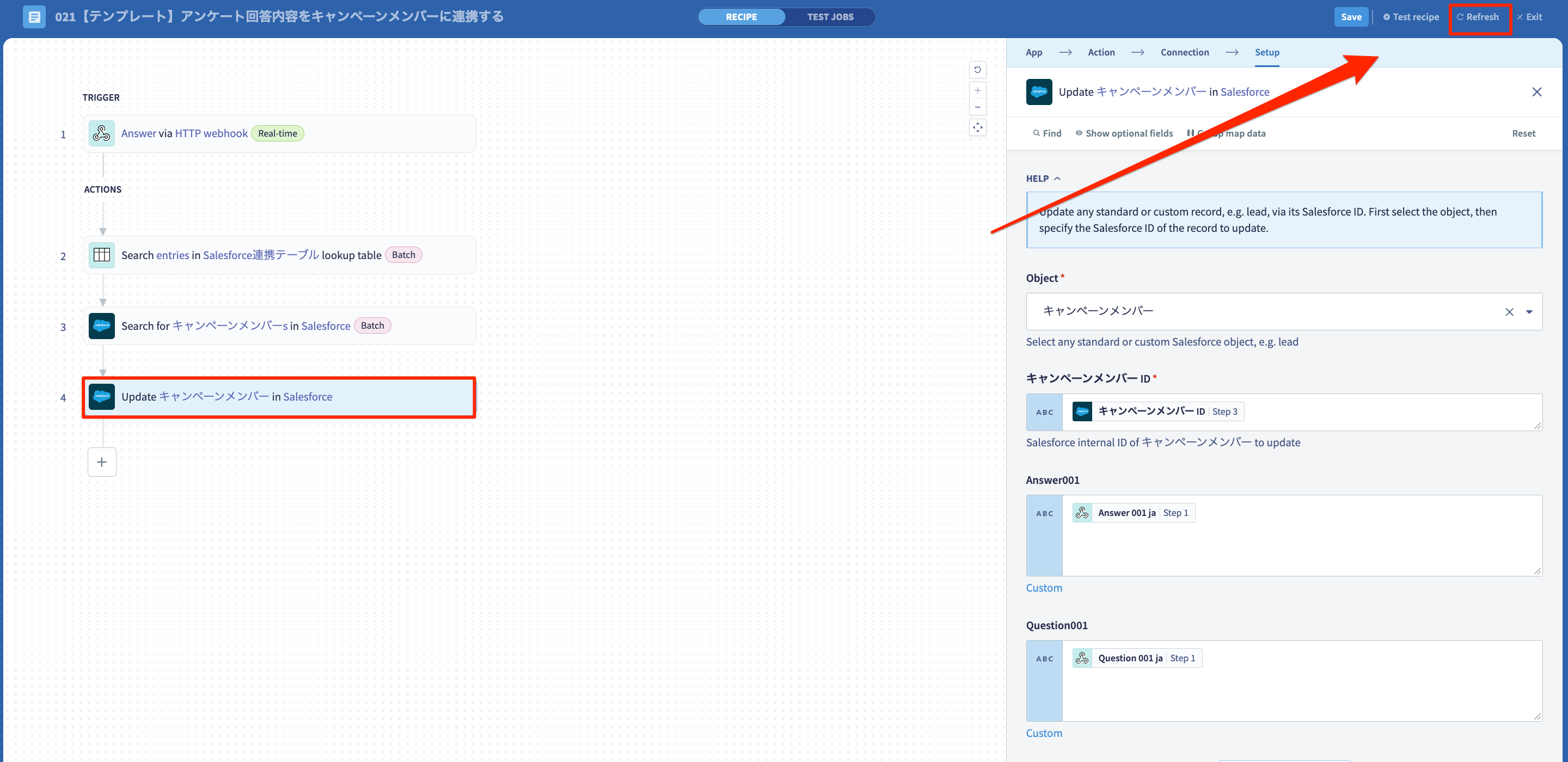This screenshot has width=1568, height=762.
Task: Click the キャンペーンメンバー link in panel title
Action: pyautogui.click(x=1150, y=92)
